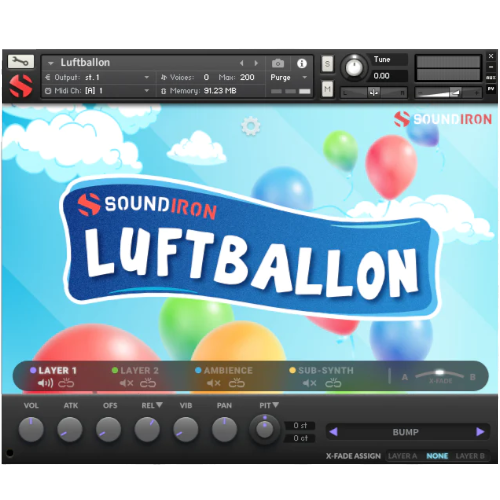
Task: Click the 0 ct cents value field
Action: click(300, 438)
